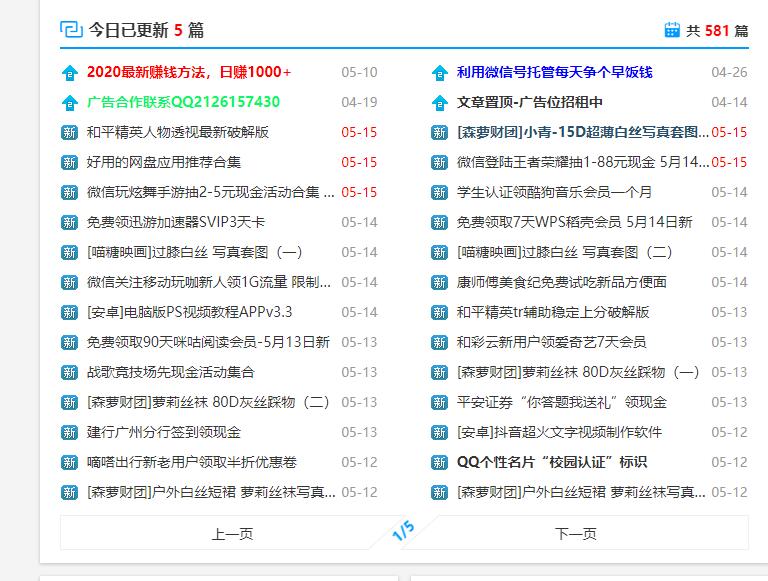Click the 新 badge beside 免费领取90天咪咕阅读会员
The width and height of the screenshot is (768, 581).
point(70,342)
